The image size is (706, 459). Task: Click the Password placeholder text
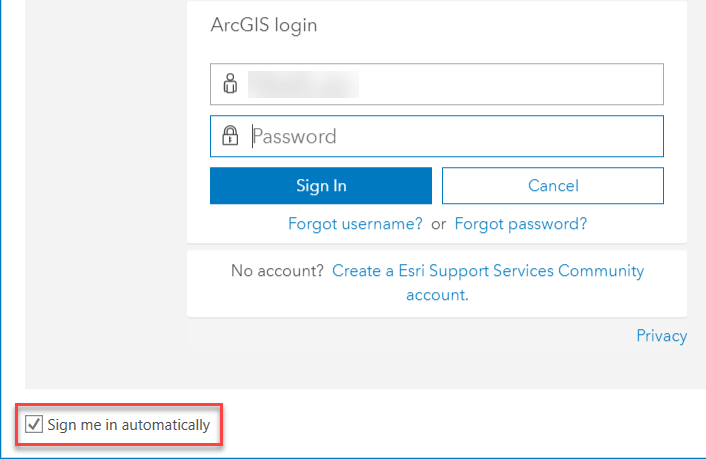tap(294, 136)
